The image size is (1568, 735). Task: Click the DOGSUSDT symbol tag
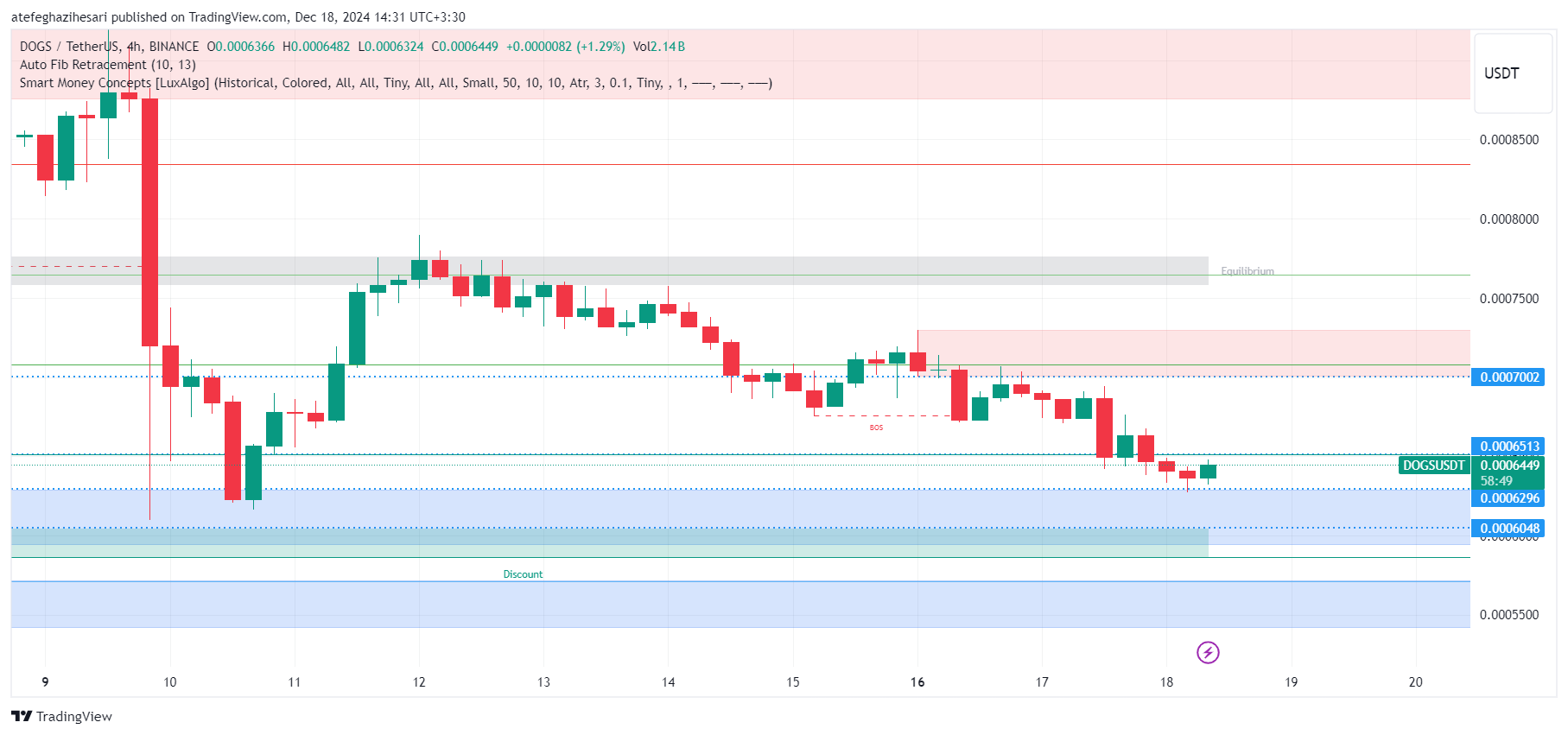(x=1433, y=466)
